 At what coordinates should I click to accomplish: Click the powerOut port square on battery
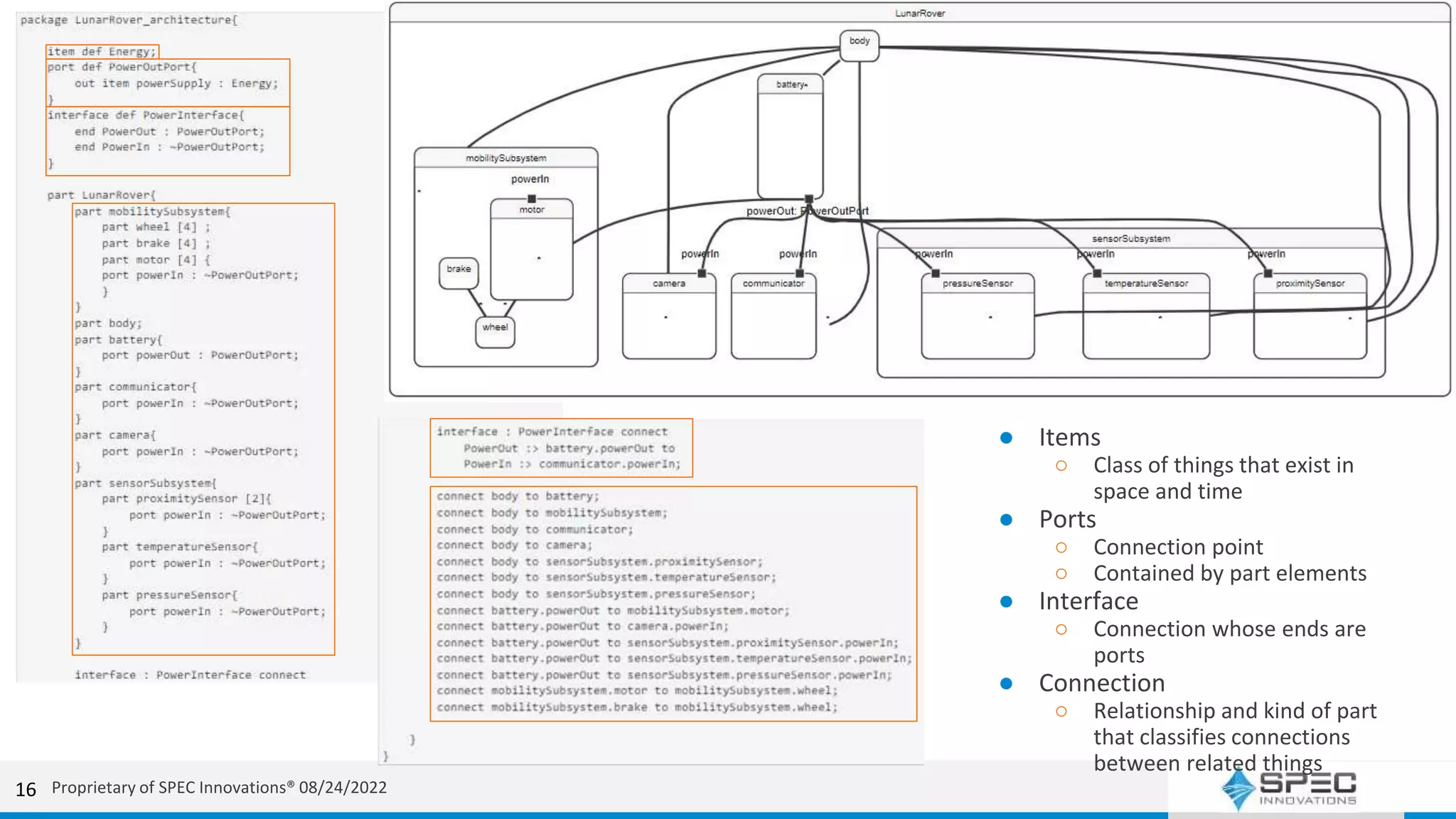808,198
